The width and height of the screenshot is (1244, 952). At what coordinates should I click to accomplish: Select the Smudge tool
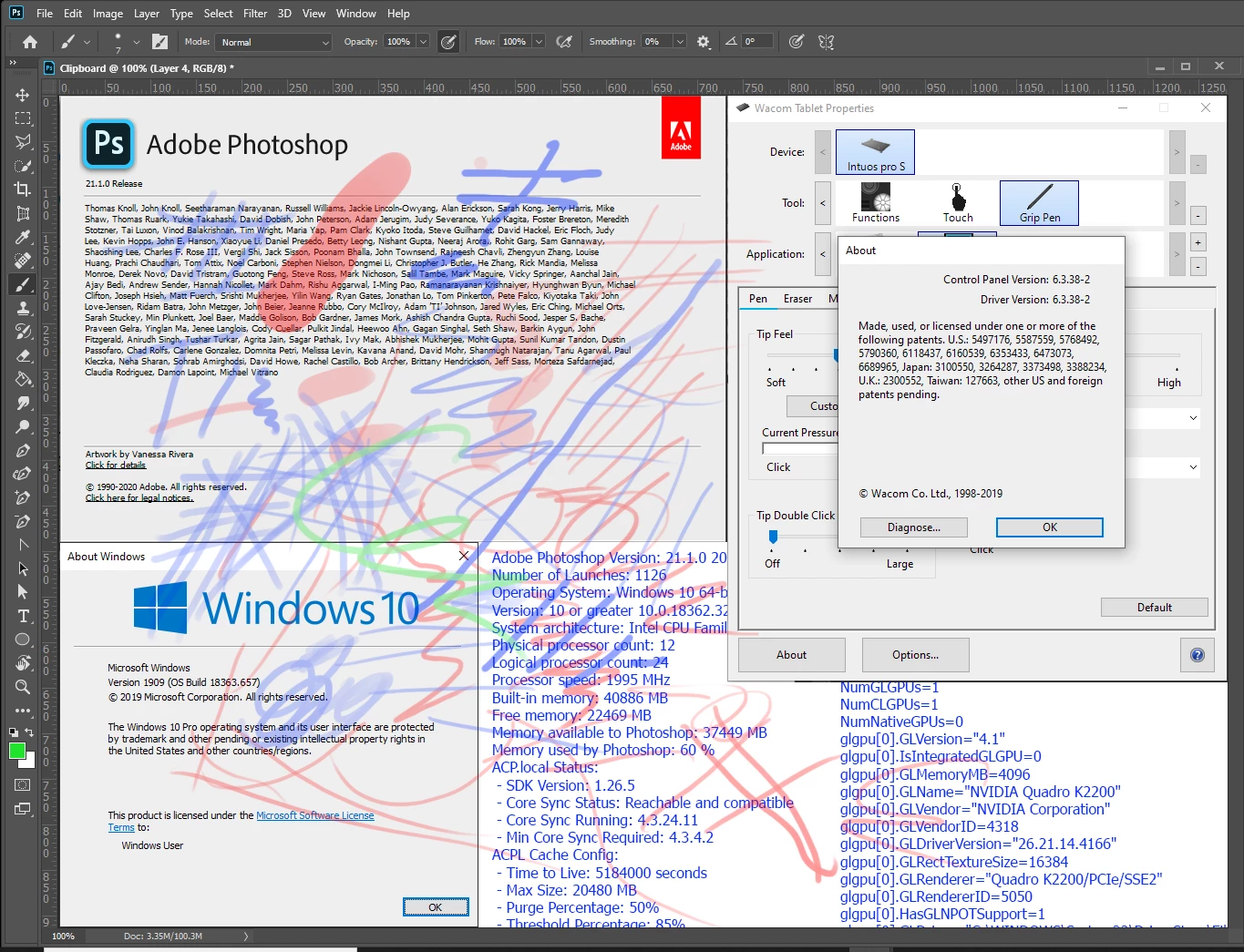pyautogui.click(x=23, y=403)
